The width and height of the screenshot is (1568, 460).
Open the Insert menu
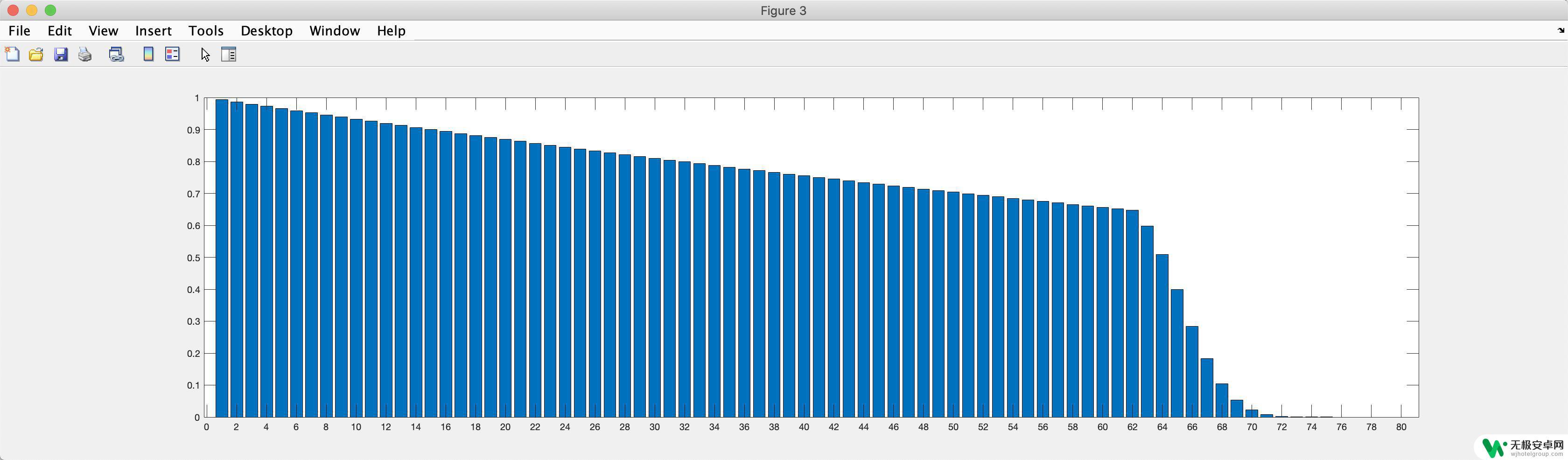(x=154, y=30)
